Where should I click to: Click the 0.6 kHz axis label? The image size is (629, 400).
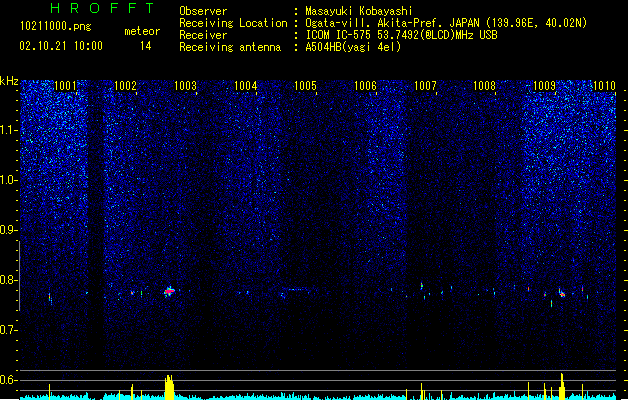(8, 380)
